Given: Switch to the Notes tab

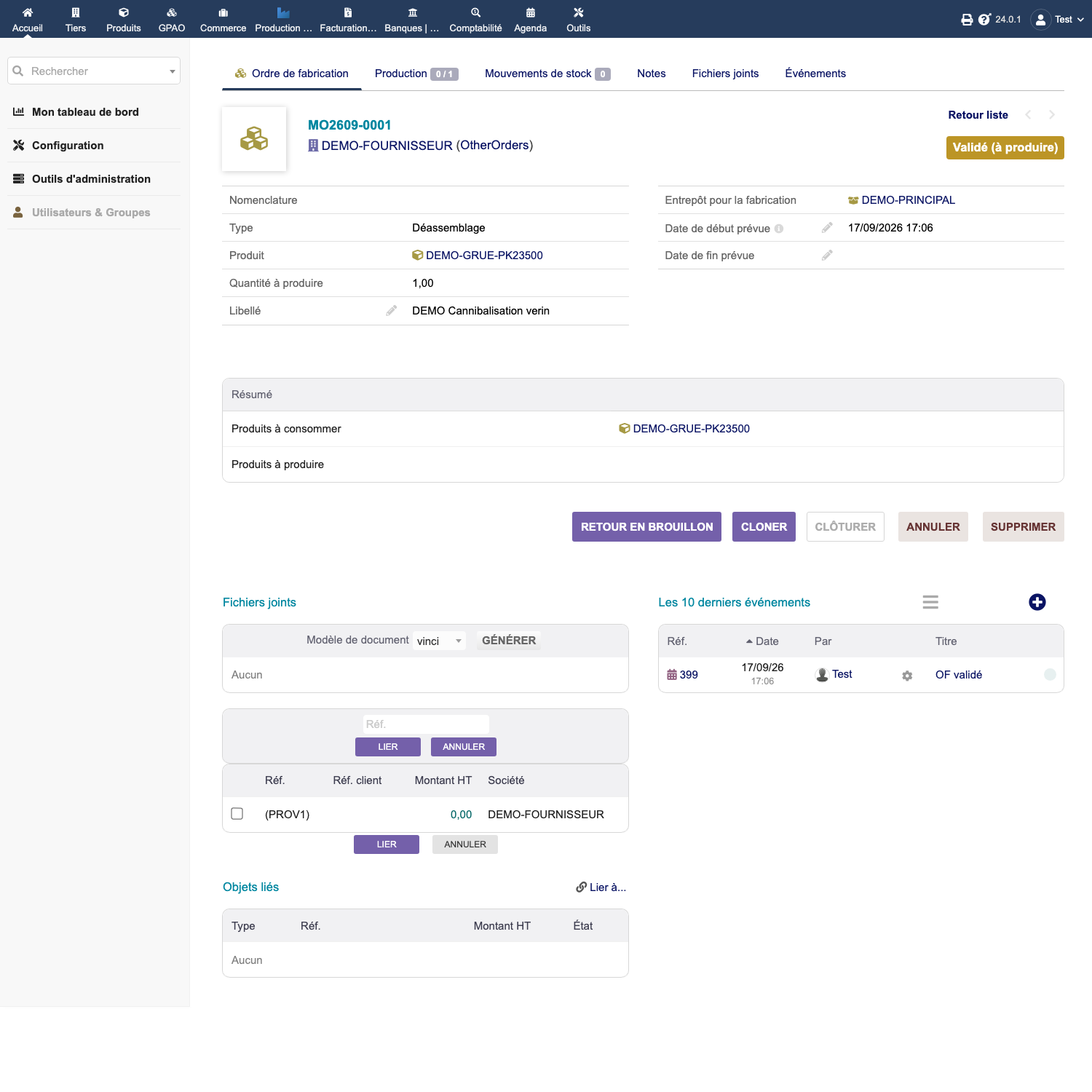Looking at the screenshot, I should click(x=652, y=74).
